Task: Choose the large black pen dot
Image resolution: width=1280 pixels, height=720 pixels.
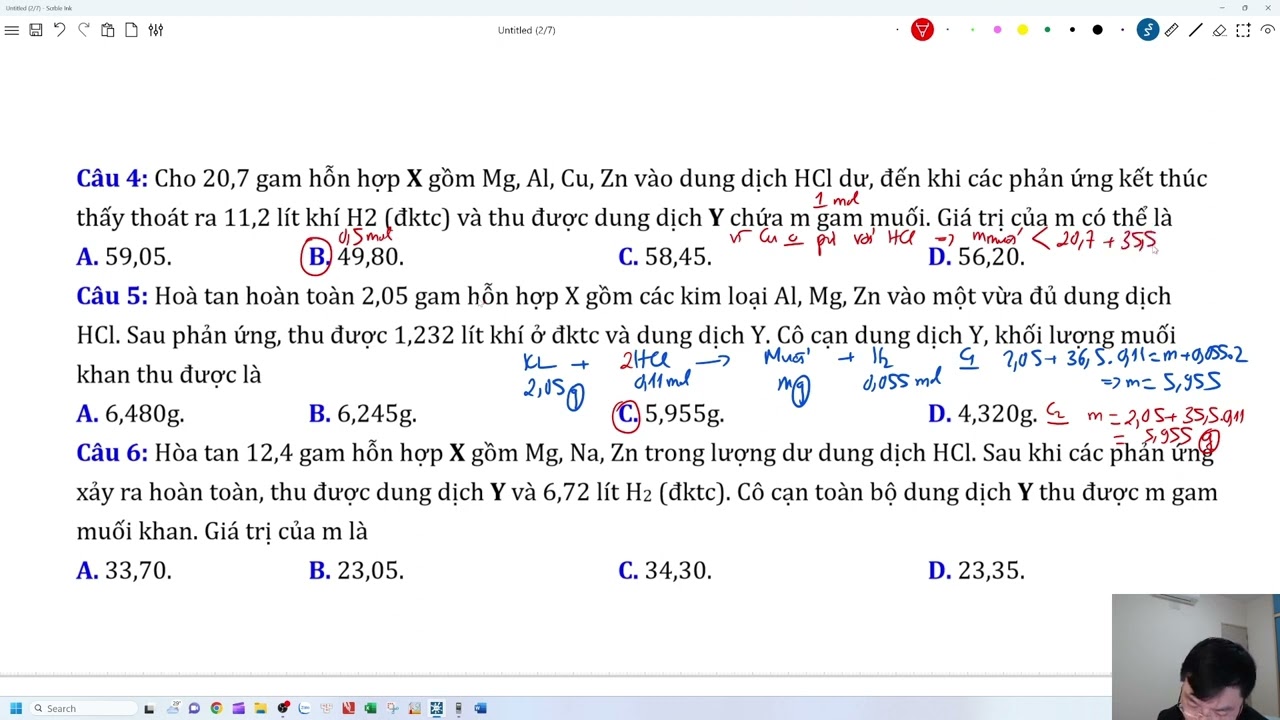Action: coord(1097,30)
